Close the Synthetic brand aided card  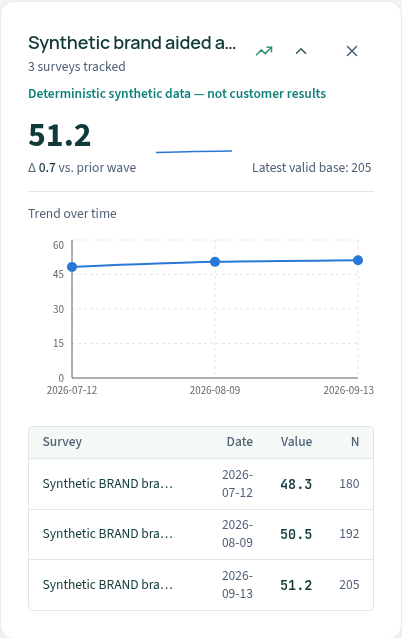pos(352,51)
